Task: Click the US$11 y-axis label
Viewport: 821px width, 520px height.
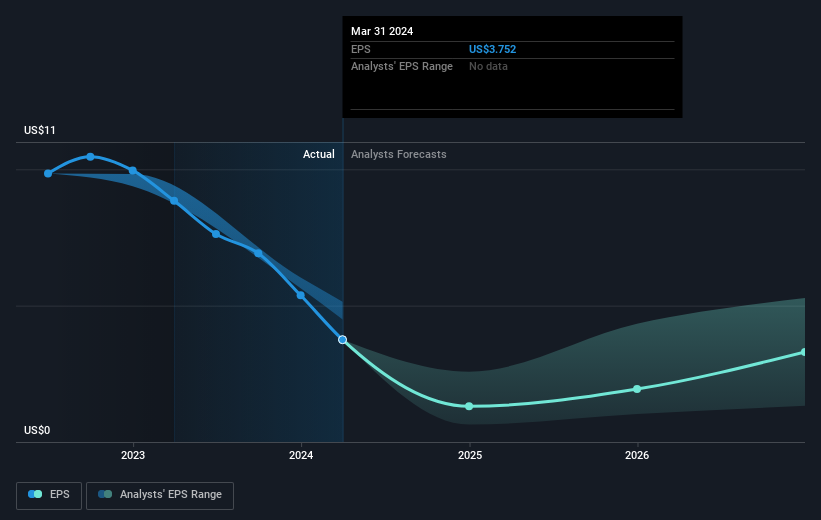Action: (x=40, y=130)
